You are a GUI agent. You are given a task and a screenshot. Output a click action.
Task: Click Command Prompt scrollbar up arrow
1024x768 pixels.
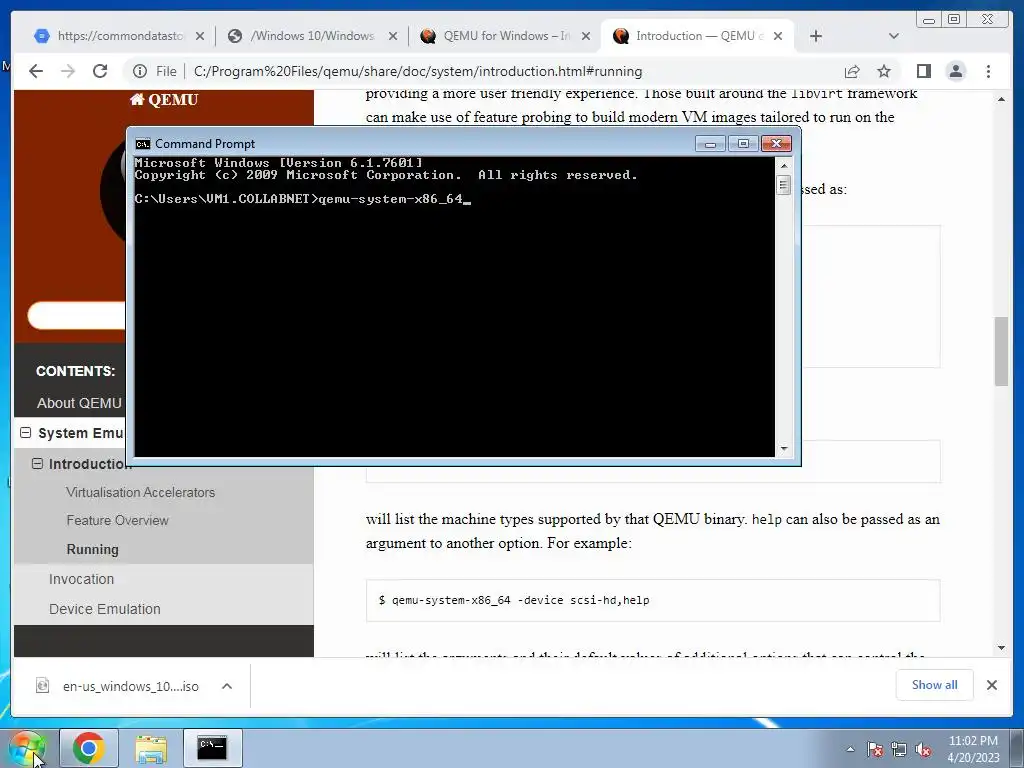click(784, 166)
